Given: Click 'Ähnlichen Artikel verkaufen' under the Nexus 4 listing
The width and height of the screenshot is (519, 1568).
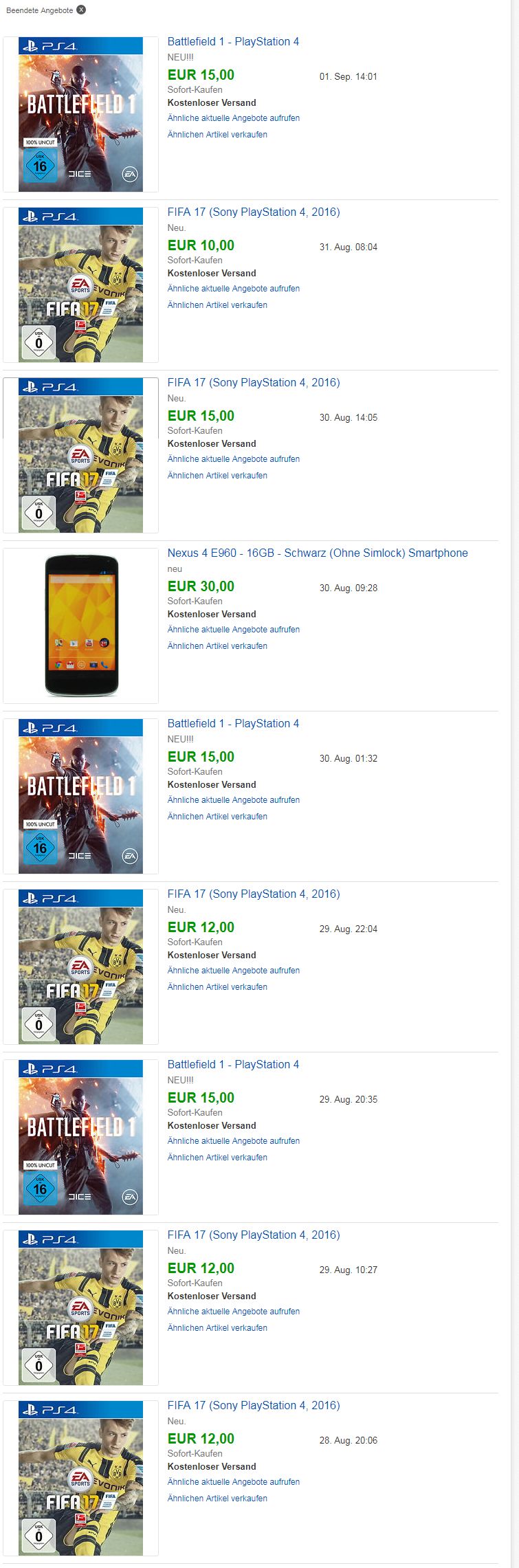Looking at the screenshot, I should click(217, 645).
